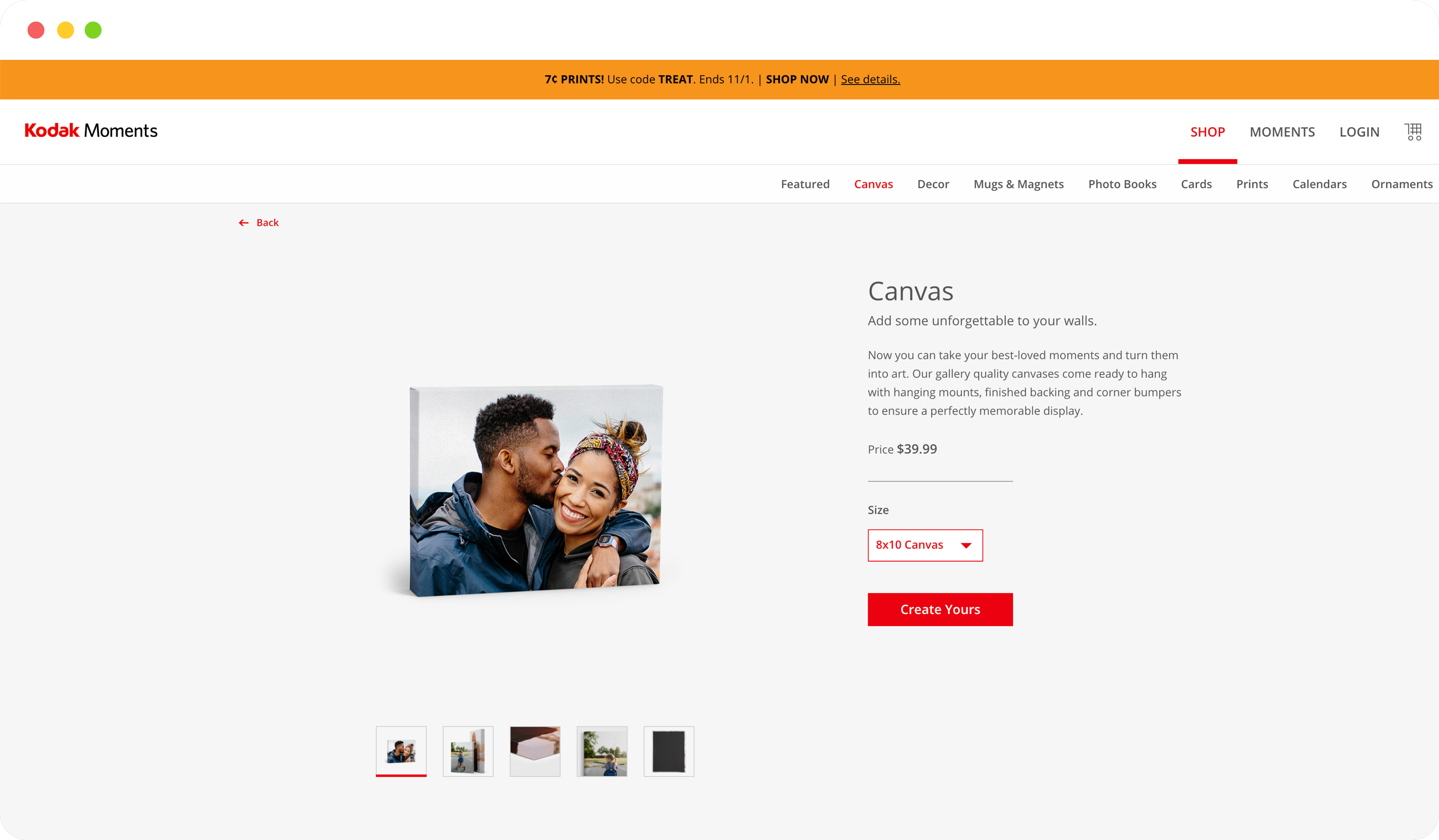Image resolution: width=1439 pixels, height=840 pixels.
Task: Open the Cards category
Action: point(1196,184)
